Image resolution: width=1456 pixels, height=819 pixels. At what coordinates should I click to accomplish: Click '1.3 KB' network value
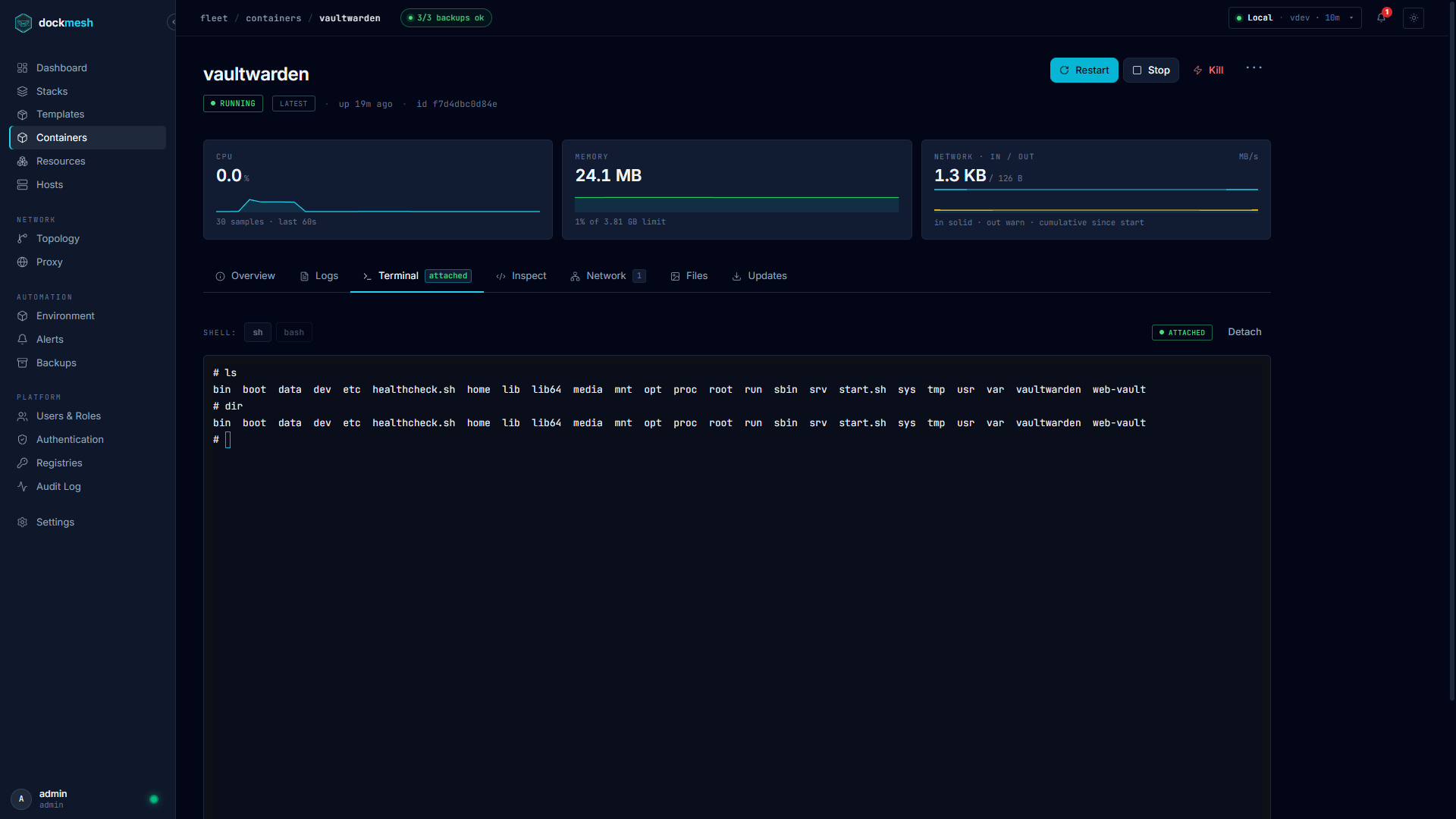coord(960,175)
